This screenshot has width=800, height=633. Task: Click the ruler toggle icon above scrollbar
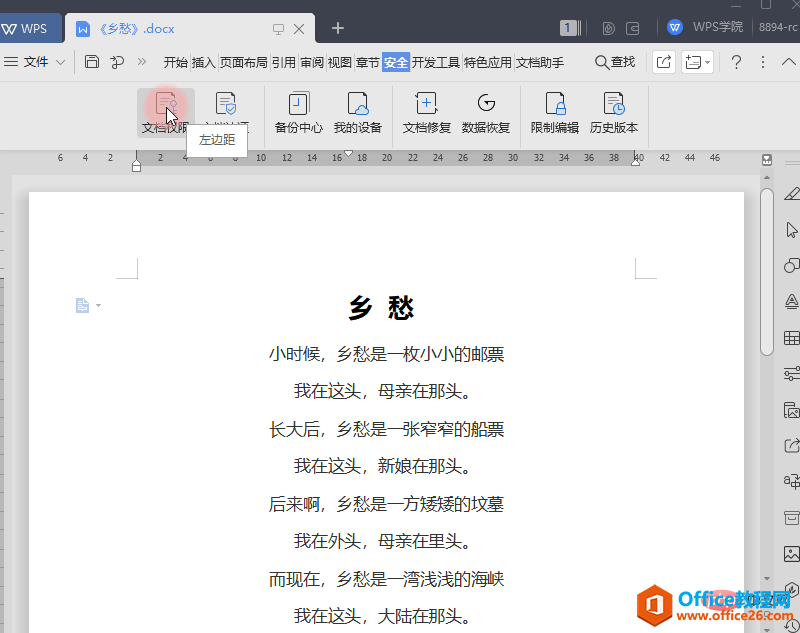coord(767,160)
